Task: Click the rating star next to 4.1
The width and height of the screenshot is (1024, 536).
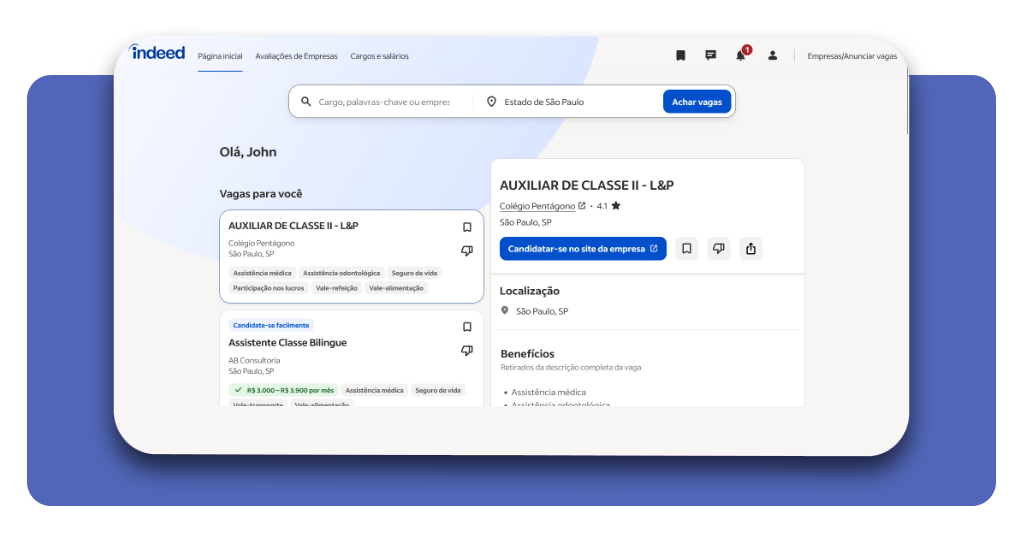Action: [616, 206]
